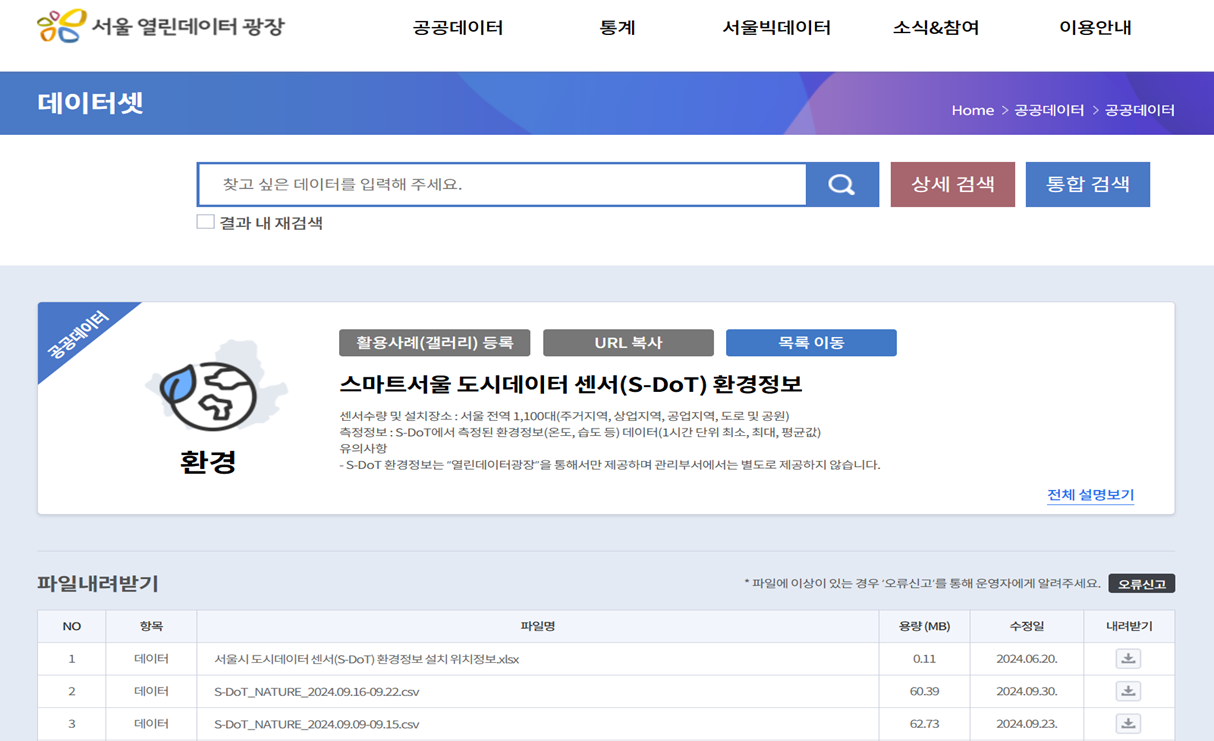1214x741 pixels.
Task: Click size value 0.11
Action: pos(924,659)
